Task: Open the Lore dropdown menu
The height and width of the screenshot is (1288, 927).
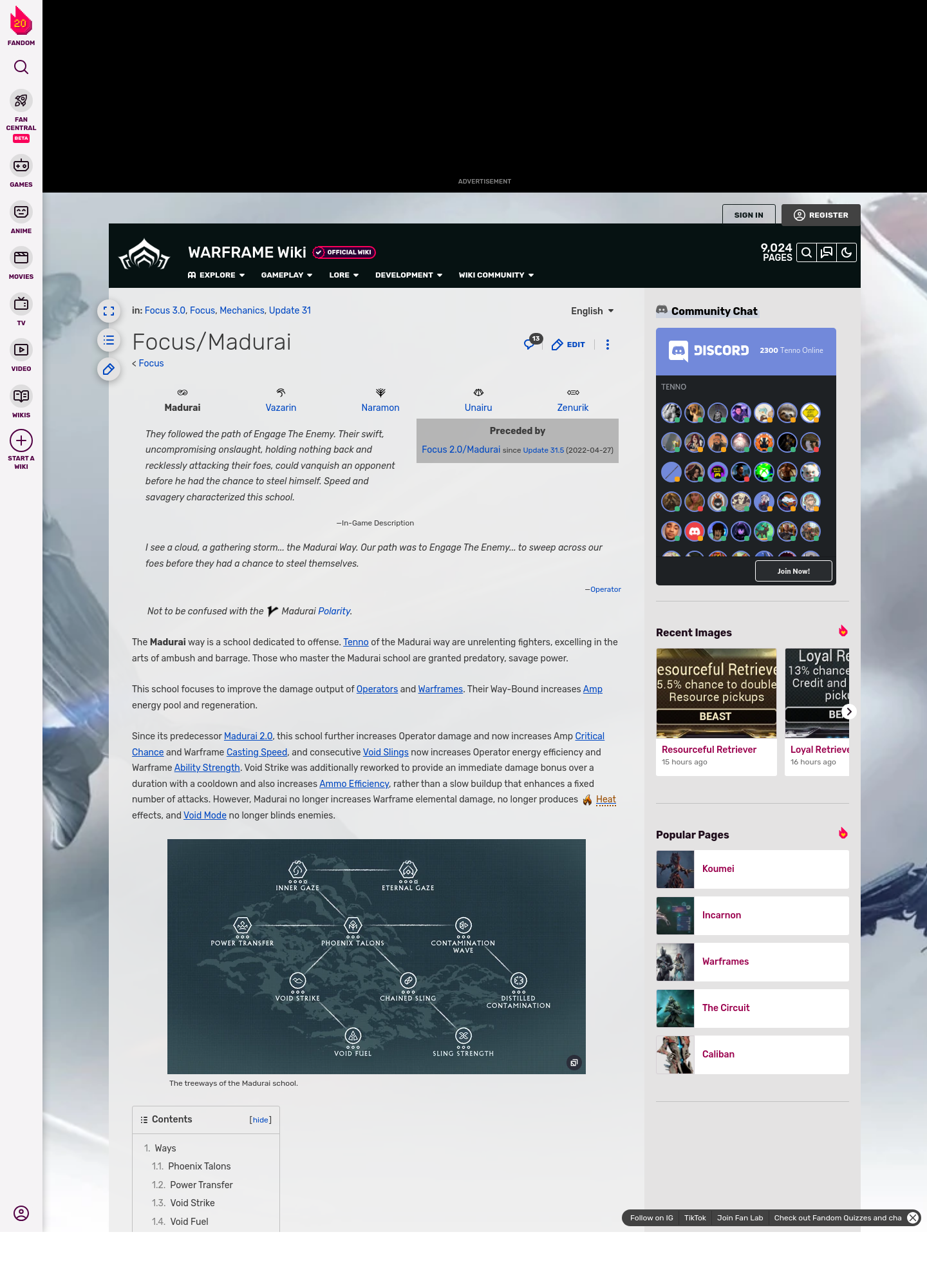Action: coord(344,275)
